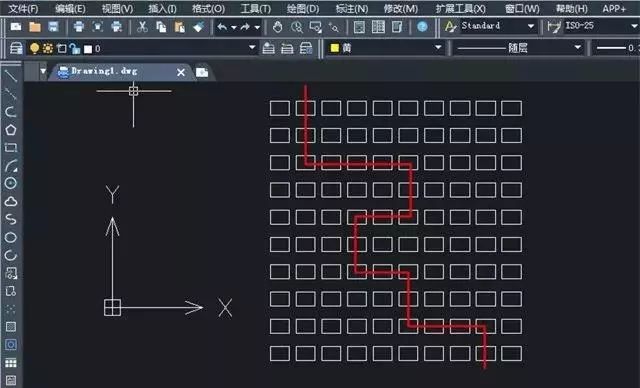Viewport: 640px width, 388px height.
Task: Expand the 随层 linetype dropdown
Action: coord(518,48)
